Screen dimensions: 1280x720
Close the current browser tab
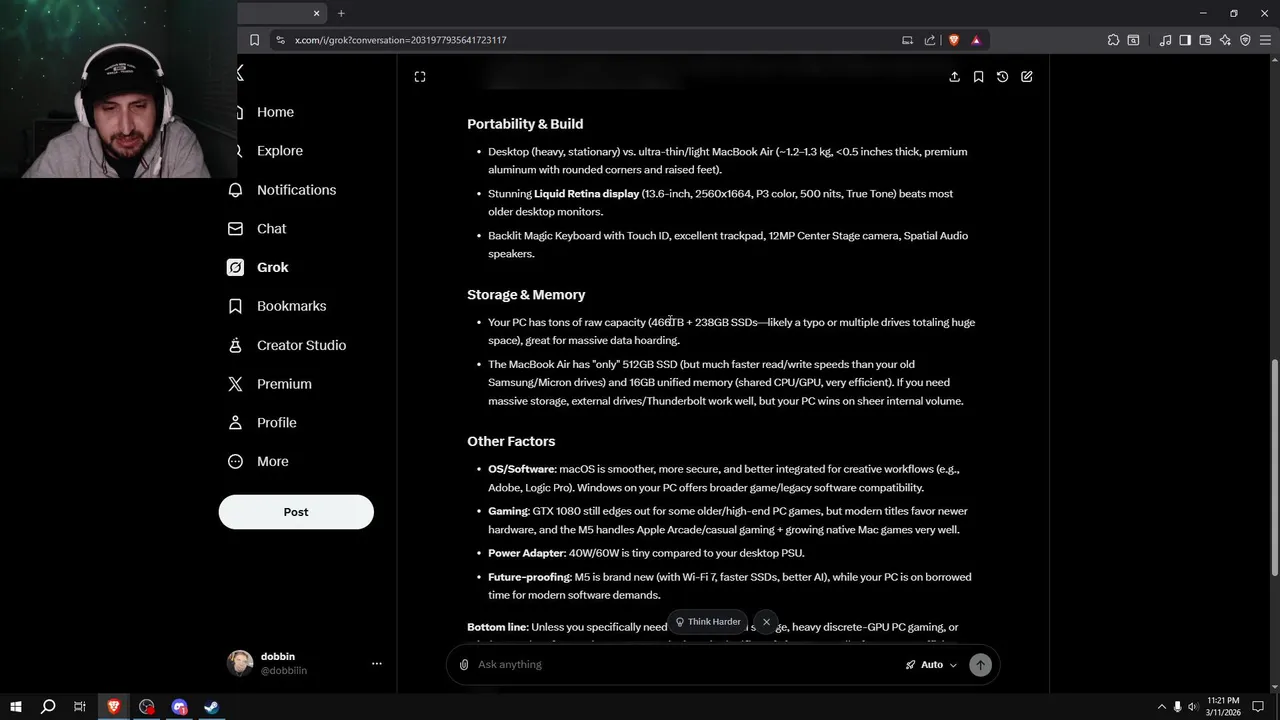click(x=317, y=13)
